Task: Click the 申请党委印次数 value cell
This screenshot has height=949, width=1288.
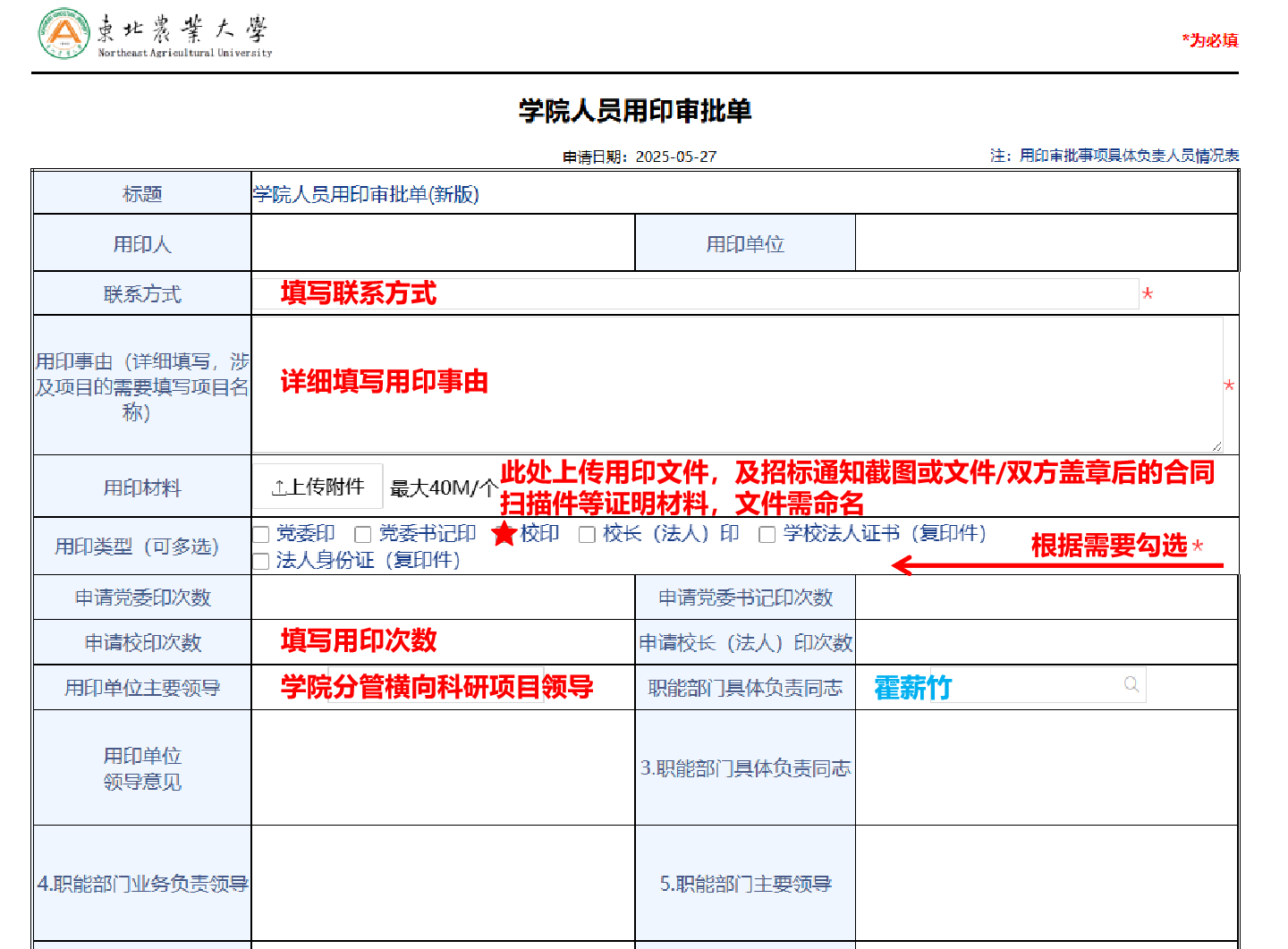Action: click(x=443, y=597)
